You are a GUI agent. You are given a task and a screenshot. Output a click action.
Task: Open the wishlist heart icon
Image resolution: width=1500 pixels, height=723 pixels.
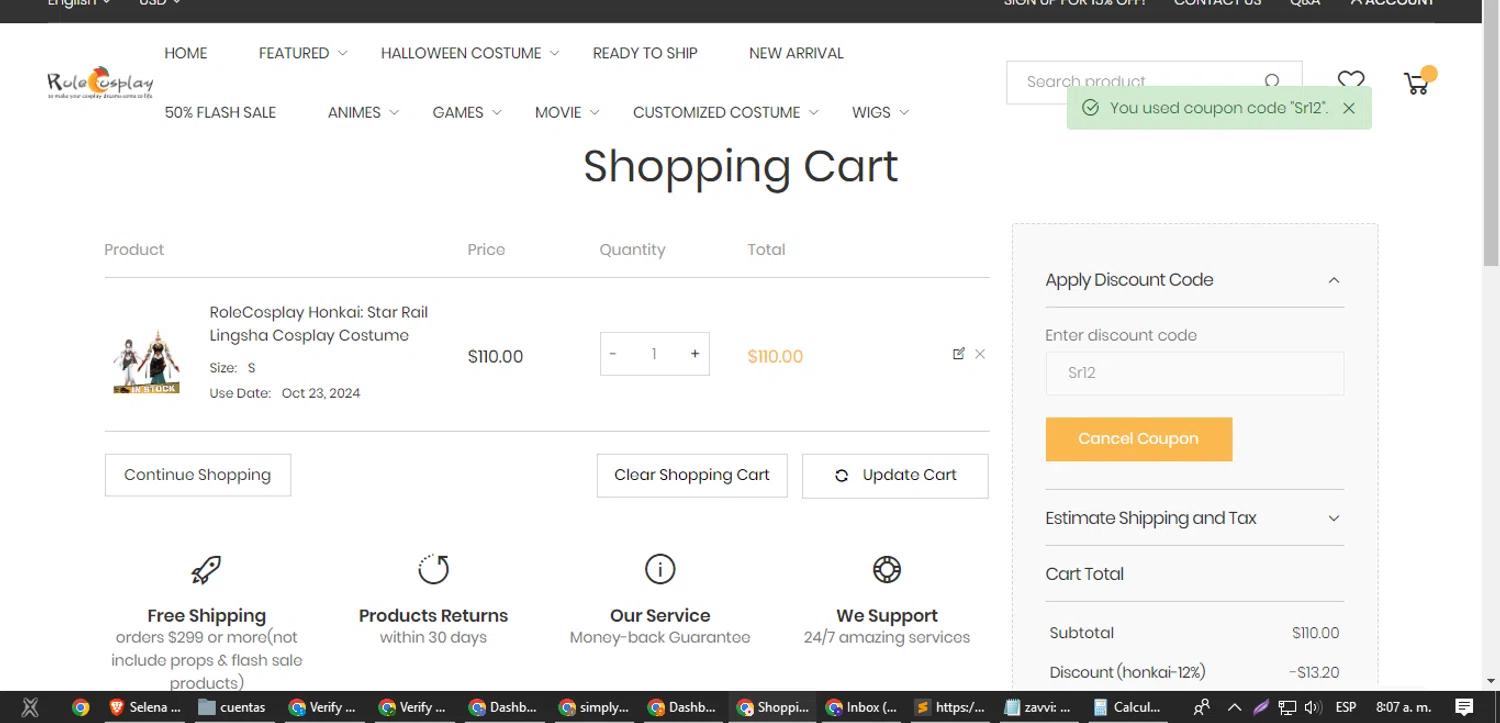pyautogui.click(x=1351, y=81)
